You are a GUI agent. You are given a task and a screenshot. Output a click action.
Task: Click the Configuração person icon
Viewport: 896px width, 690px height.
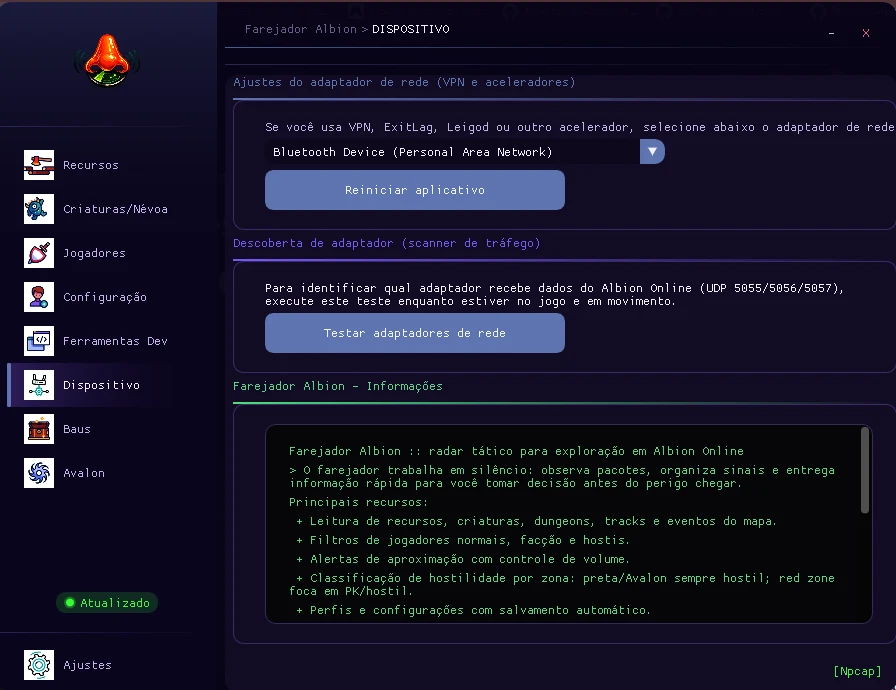click(39, 297)
